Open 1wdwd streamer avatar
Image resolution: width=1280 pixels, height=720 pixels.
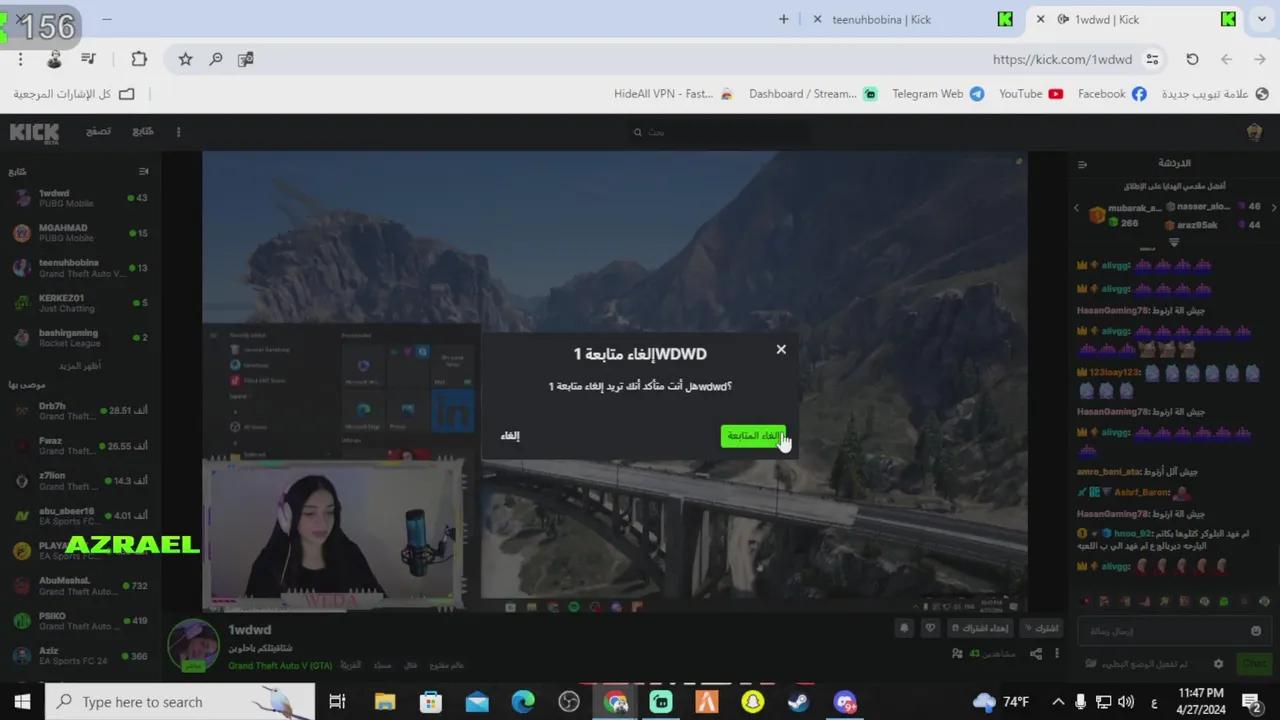coord(193,645)
